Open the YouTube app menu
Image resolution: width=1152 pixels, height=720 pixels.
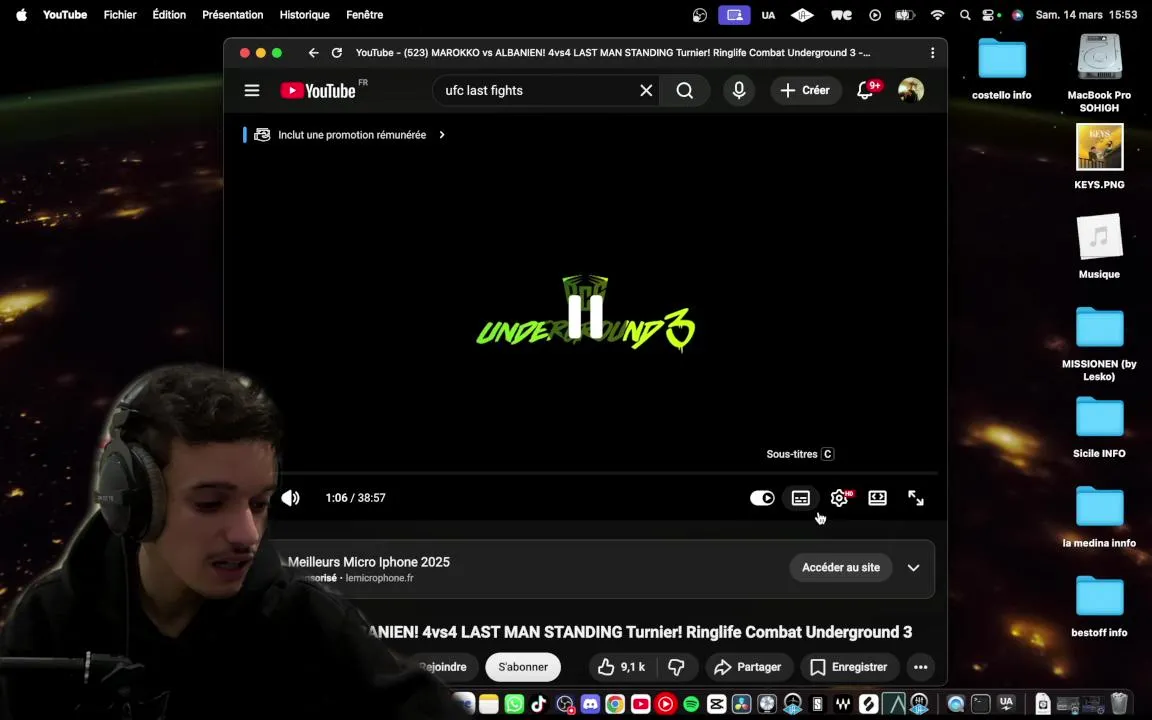(x=65, y=15)
